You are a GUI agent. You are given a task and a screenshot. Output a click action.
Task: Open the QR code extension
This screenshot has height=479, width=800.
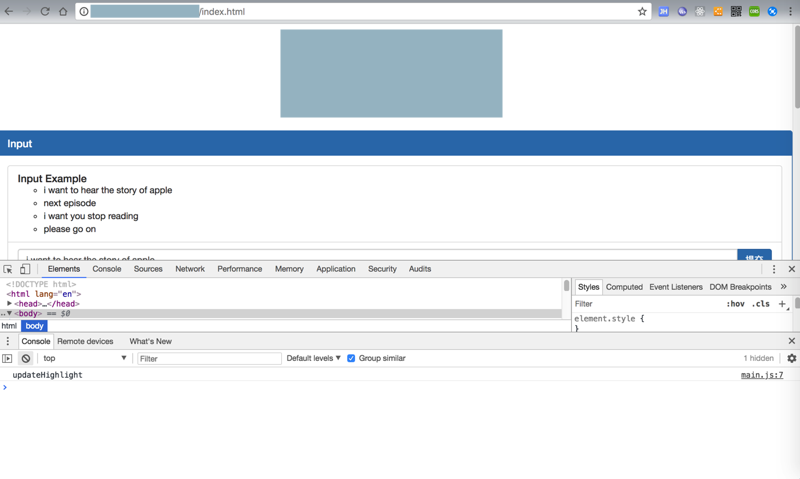pyautogui.click(x=736, y=11)
